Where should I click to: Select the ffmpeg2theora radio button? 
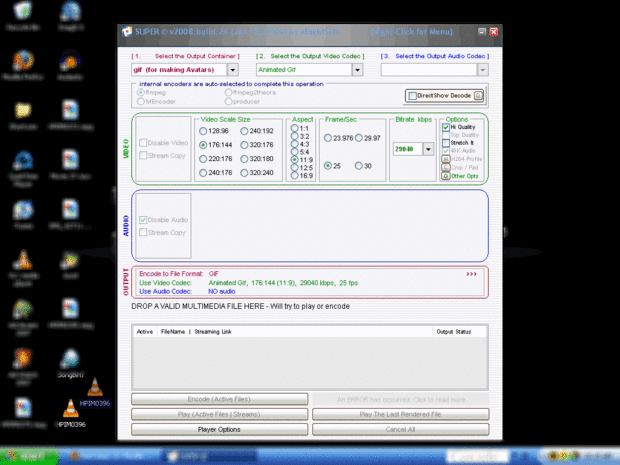coord(228,92)
